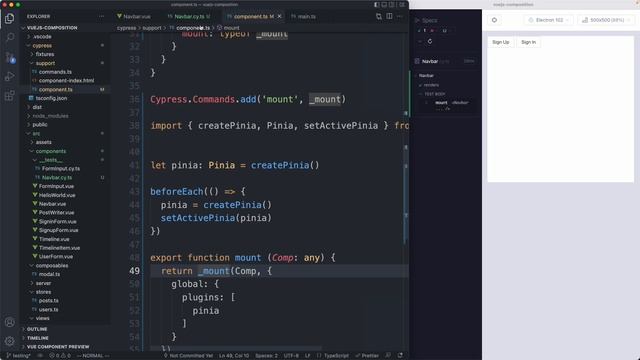Expand the TIMELINE section
The height and width of the screenshot is (360, 640).
[x=65, y=338]
